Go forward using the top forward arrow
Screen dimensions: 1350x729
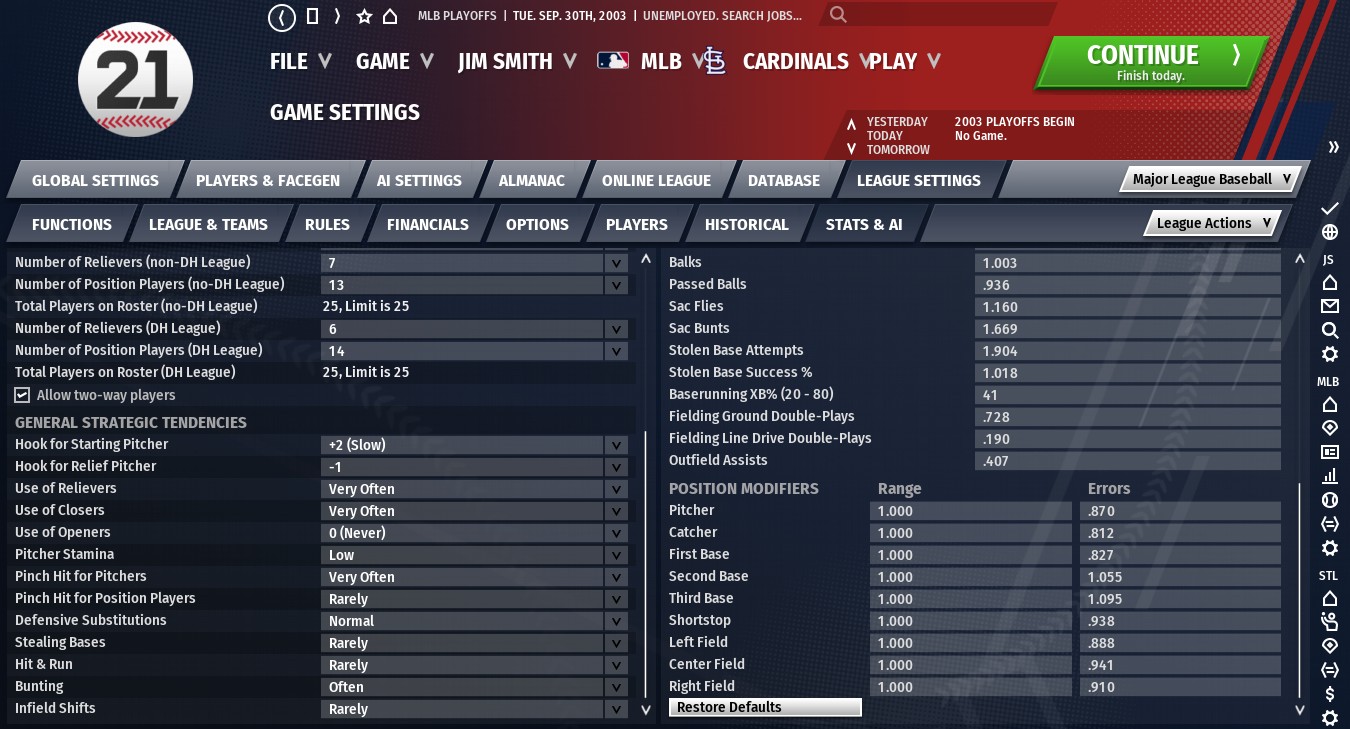338,17
